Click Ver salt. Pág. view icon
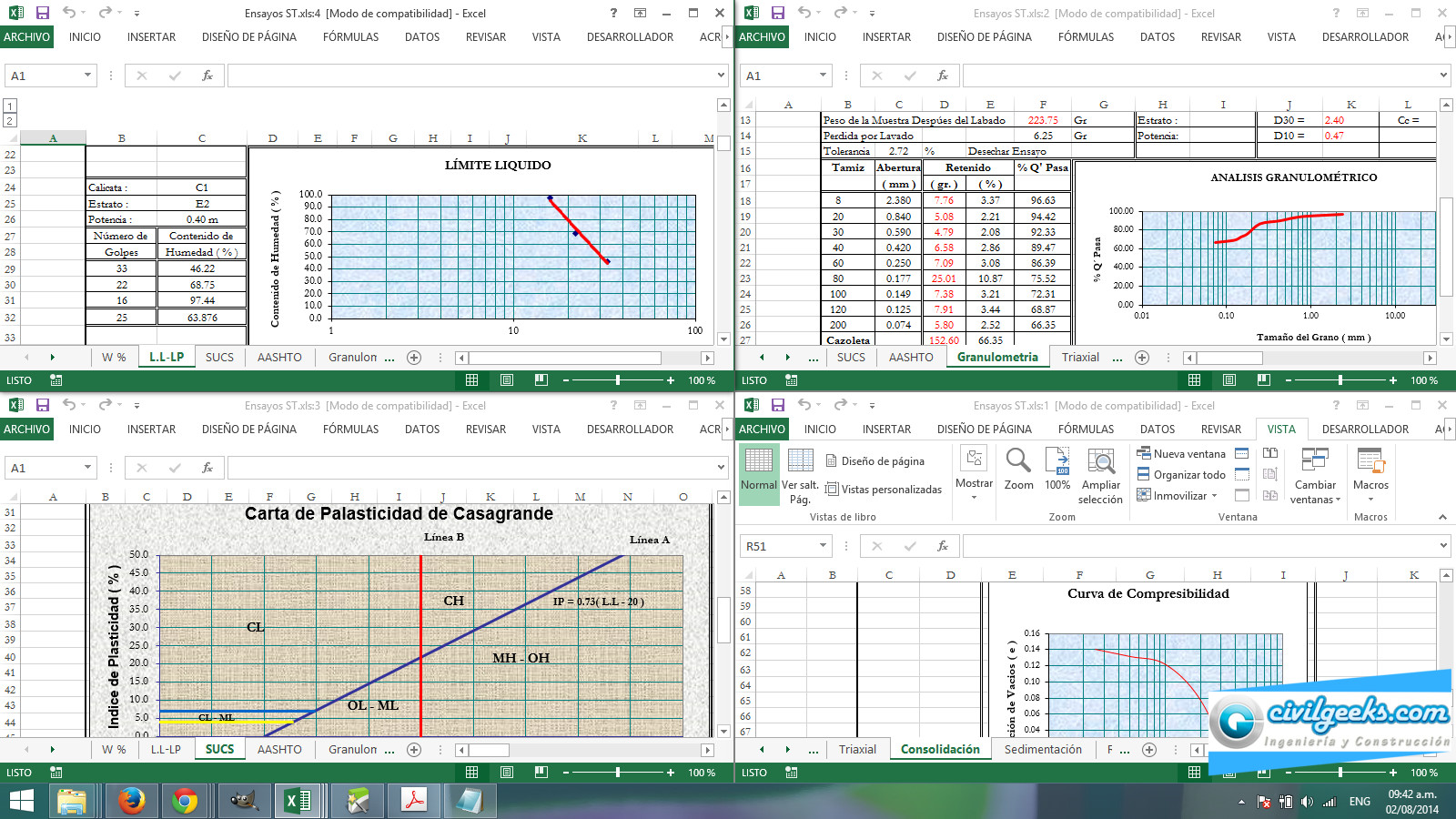Viewport: 1456px width, 819px height. point(800,475)
